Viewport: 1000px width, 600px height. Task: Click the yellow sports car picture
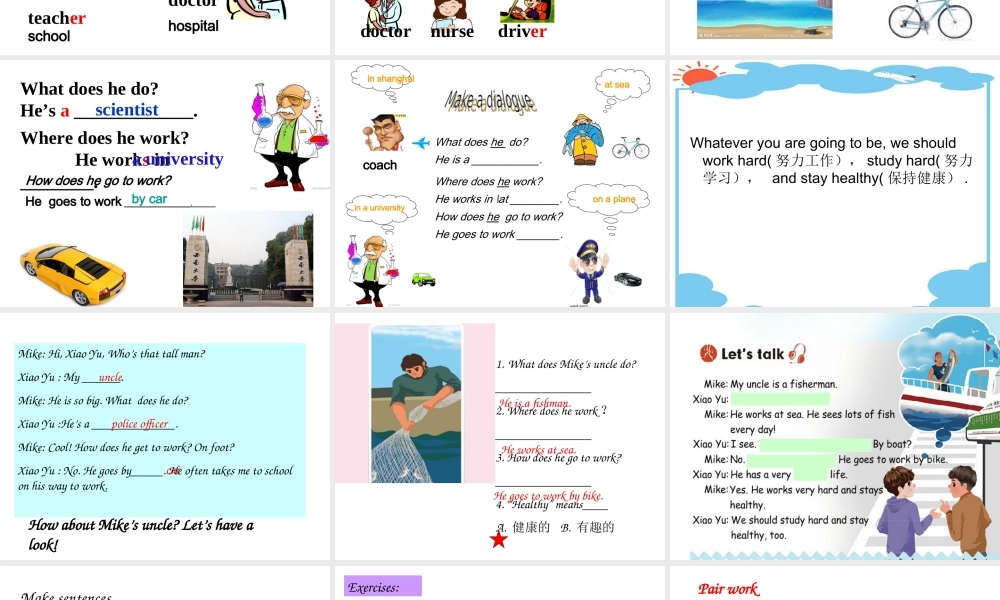pos(73,273)
